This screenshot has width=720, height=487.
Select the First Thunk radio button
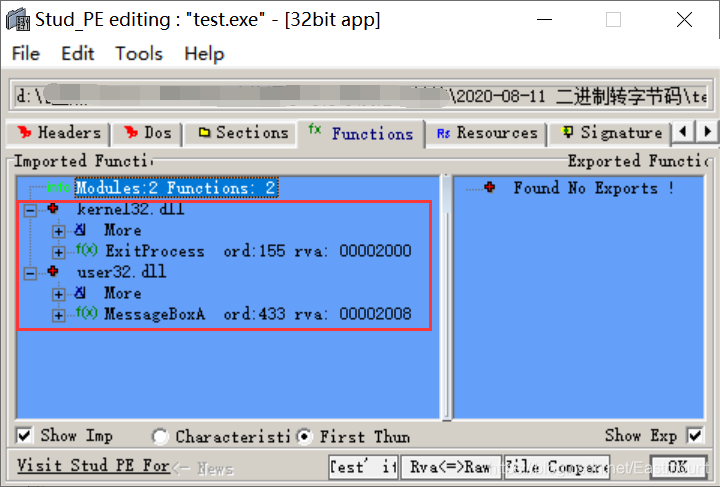click(x=304, y=436)
